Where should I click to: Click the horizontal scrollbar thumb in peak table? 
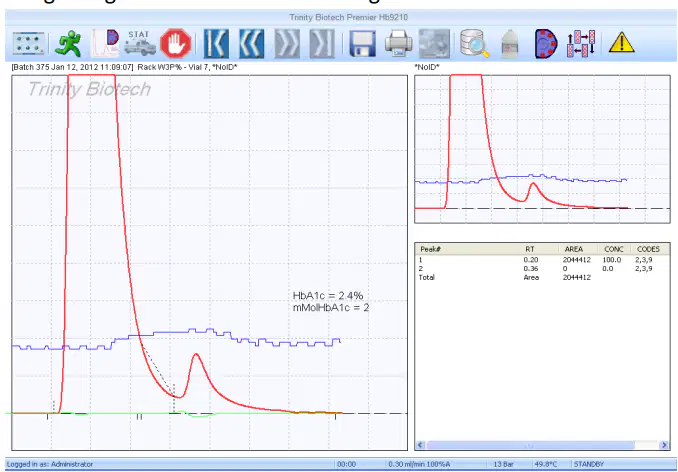(x=531, y=445)
